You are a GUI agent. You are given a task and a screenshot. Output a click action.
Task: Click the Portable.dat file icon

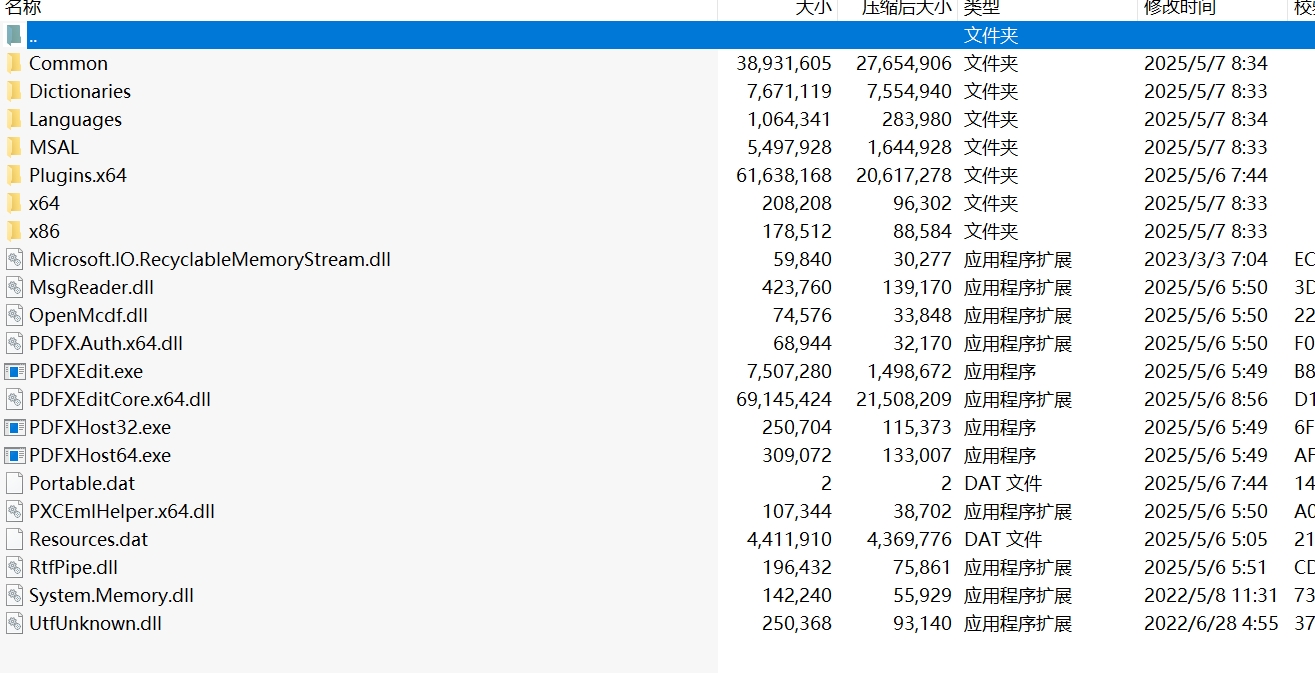tap(13, 483)
